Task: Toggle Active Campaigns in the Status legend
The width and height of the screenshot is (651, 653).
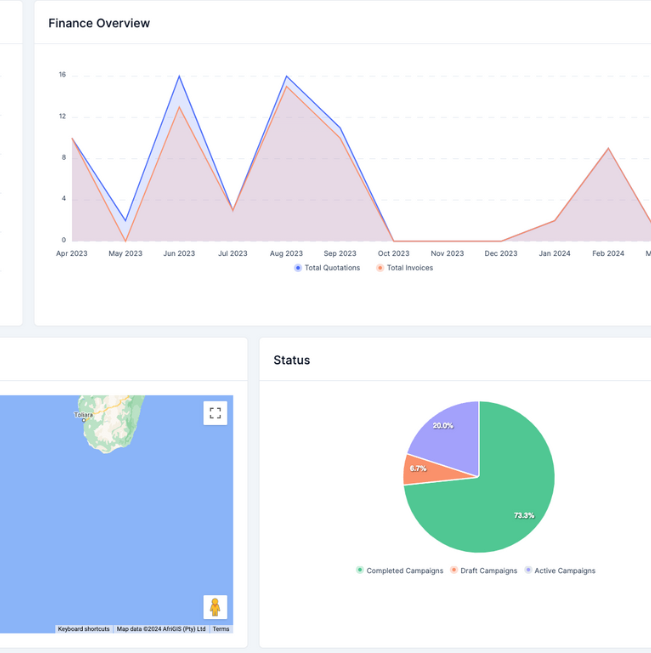Action: 560,571
